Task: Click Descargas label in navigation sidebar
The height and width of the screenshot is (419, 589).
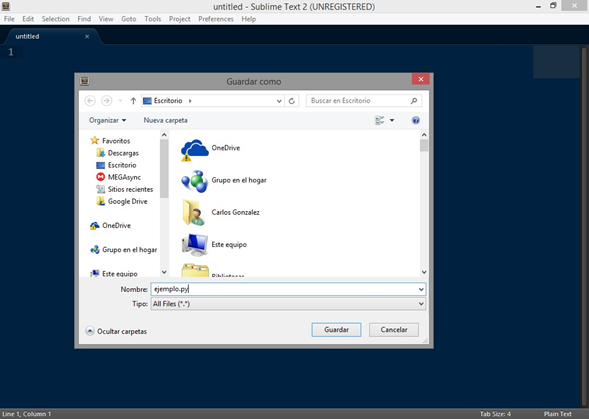Action: [123, 153]
